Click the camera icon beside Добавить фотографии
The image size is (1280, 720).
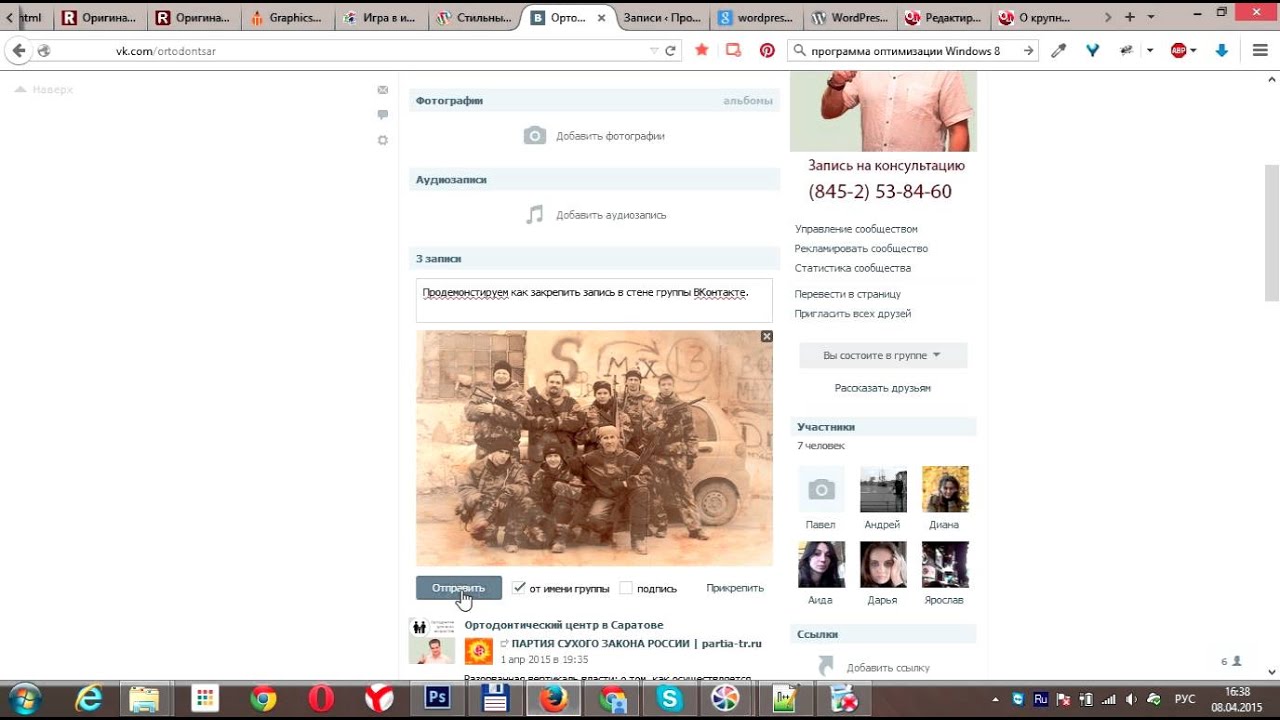(x=535, y=135)
